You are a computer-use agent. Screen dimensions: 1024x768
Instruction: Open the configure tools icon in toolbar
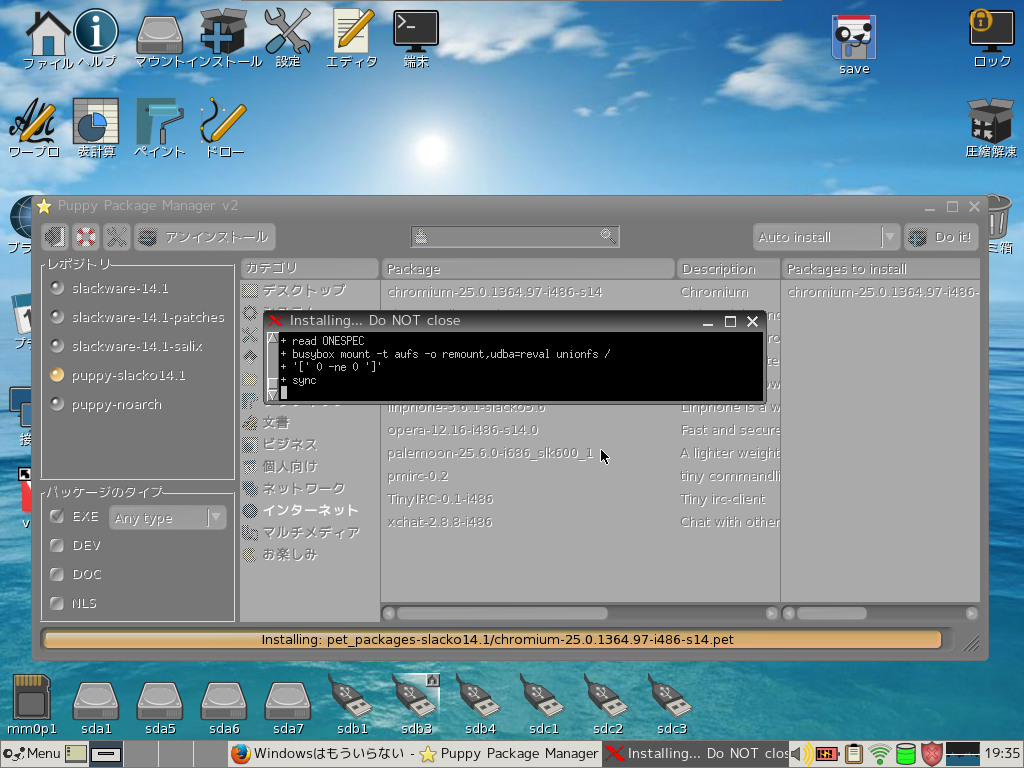tap(117, 236)
